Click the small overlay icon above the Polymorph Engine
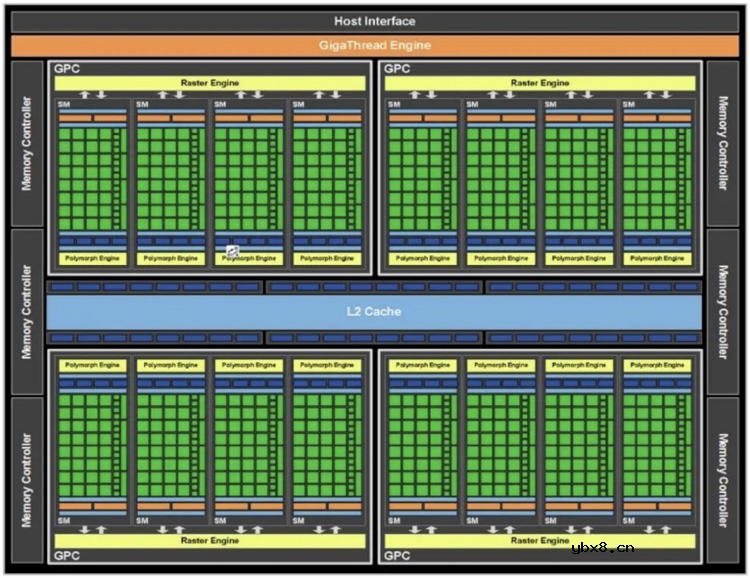The height and width of the screenshot is (578, 750). pyautogui.click(x=232, y=251)
